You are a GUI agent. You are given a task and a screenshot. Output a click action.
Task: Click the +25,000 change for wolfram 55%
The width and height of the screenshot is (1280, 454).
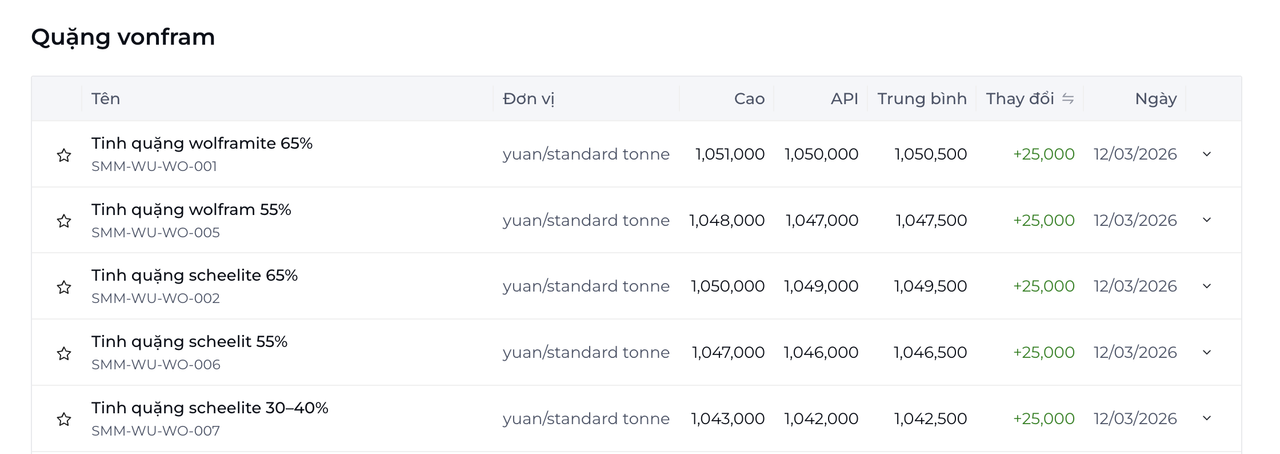point(1043,220)
